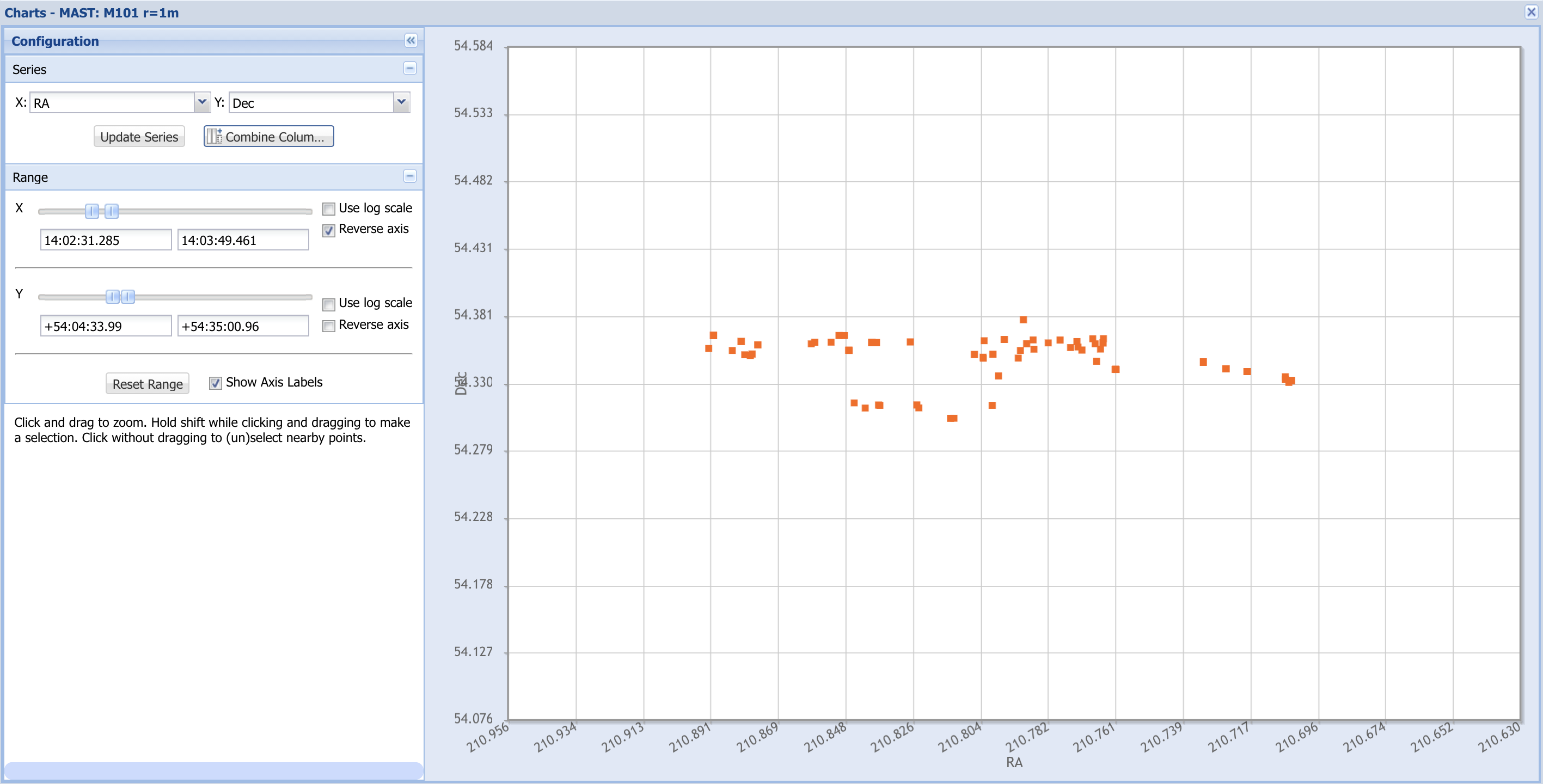
Task: Click the 54.584 tick label on Dec axis
Action: click(473, 46)
